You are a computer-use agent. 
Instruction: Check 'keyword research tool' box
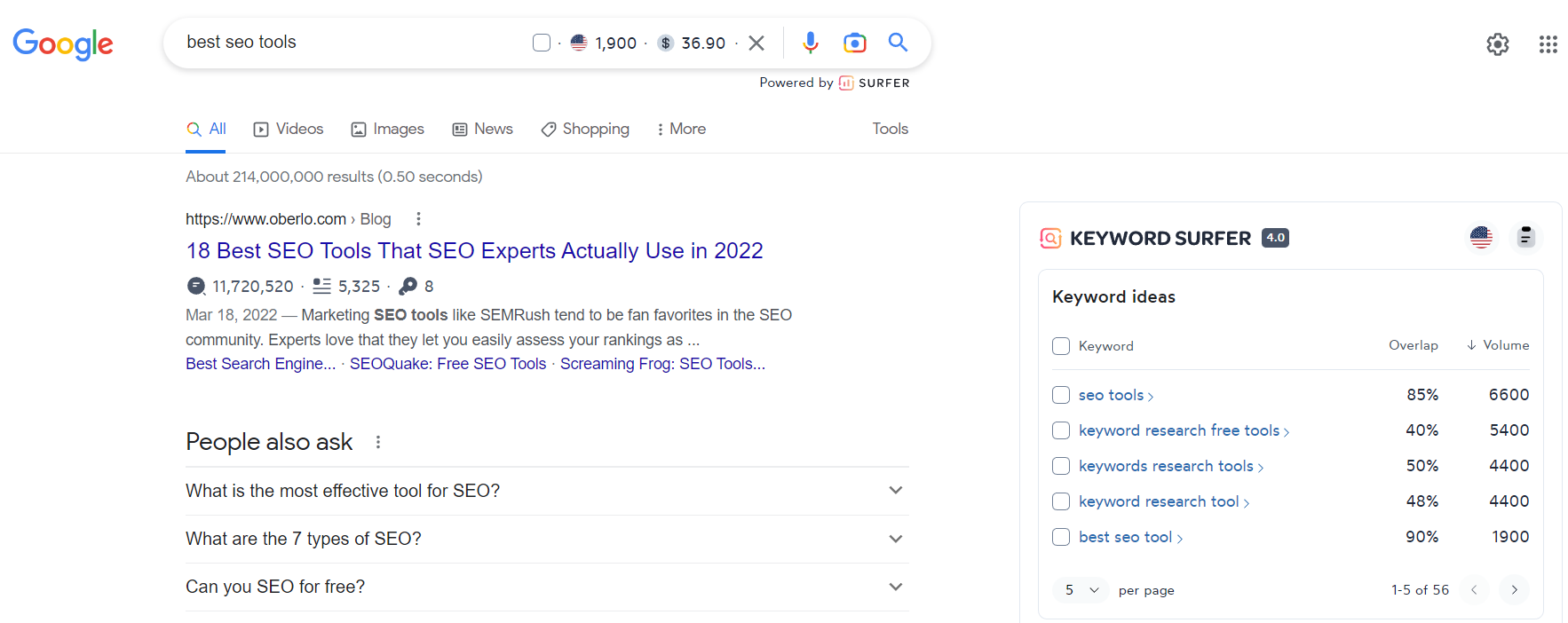tap(1061, 501)
